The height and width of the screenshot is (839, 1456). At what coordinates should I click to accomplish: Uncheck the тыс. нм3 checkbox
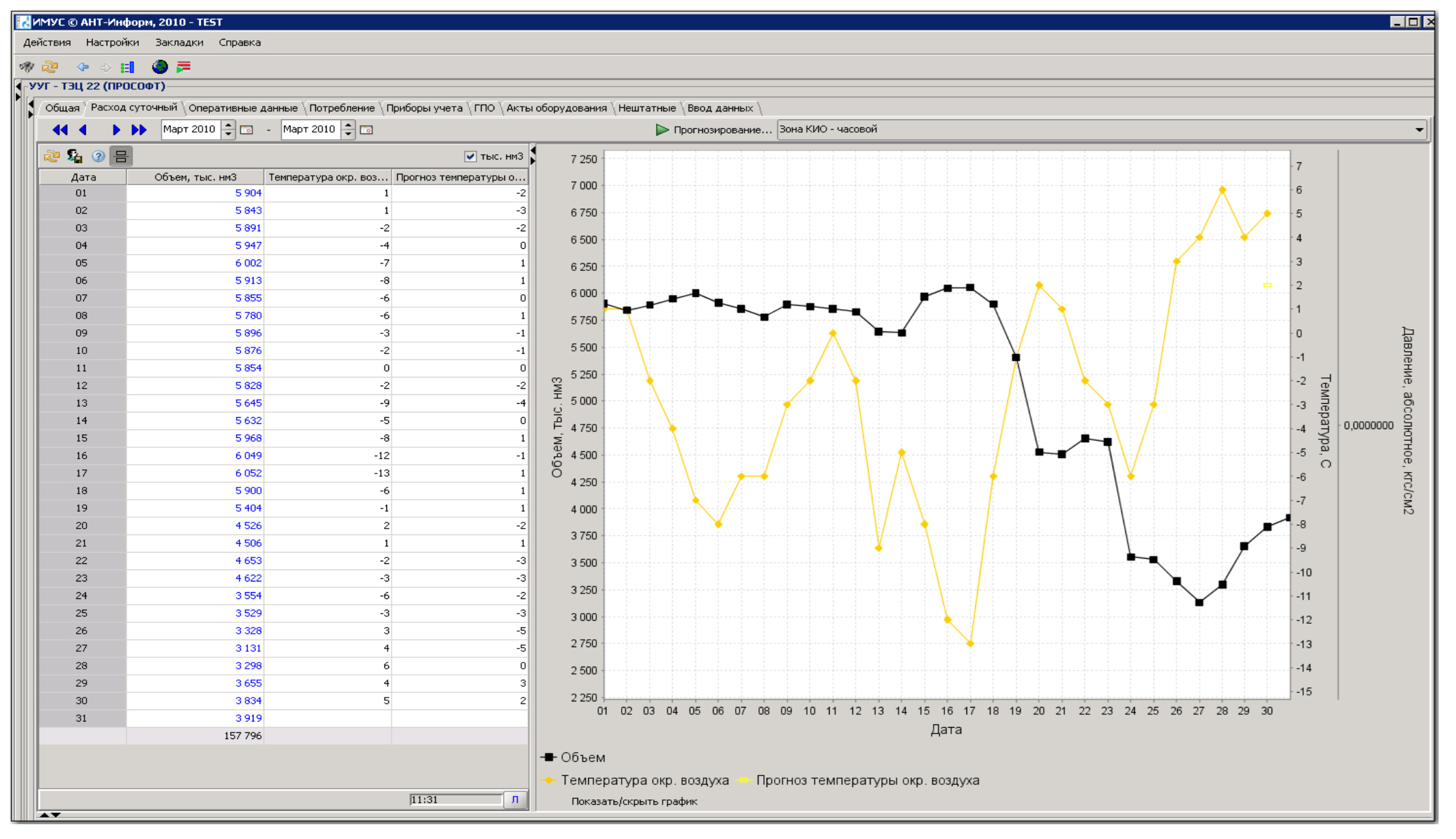(x=470, y=156)
